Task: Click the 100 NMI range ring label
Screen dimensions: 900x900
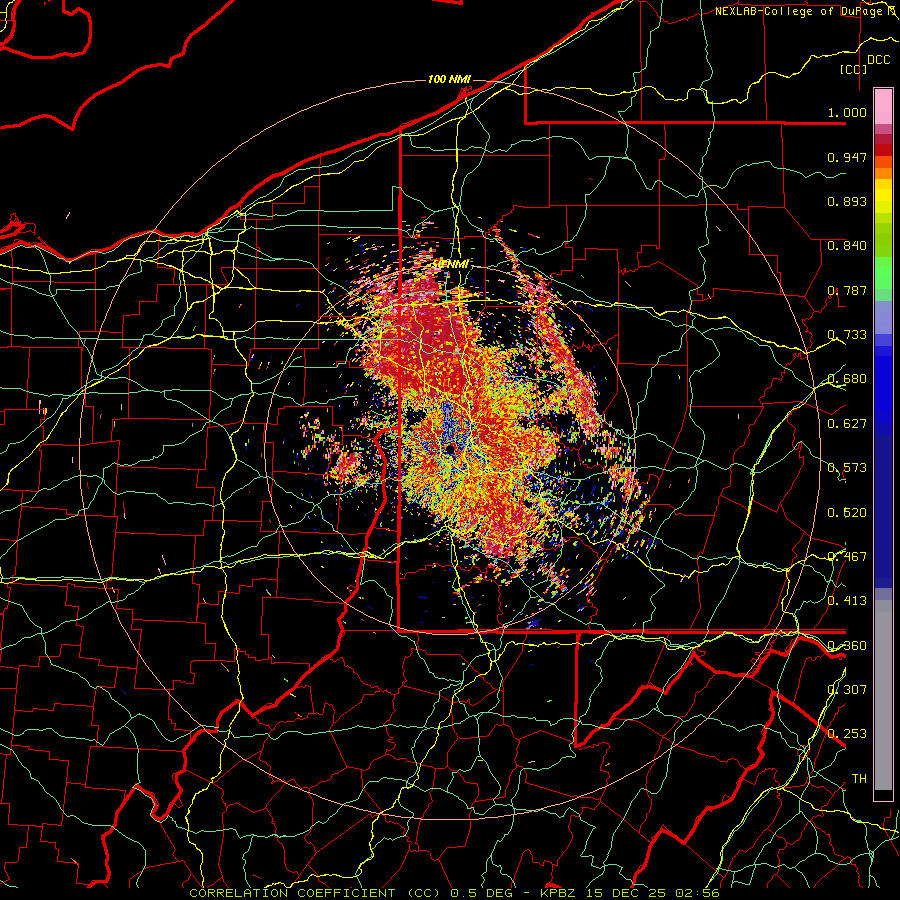Action: (x=449, y=79)
